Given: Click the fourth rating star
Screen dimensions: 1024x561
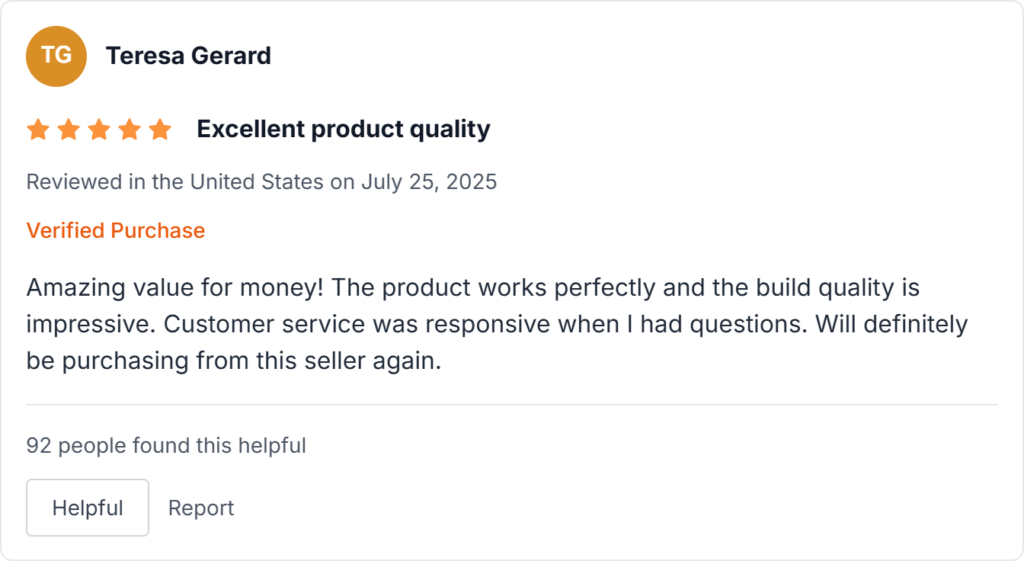Looking at the screenshot, I should pyautogui.click(x=129, y=129).
